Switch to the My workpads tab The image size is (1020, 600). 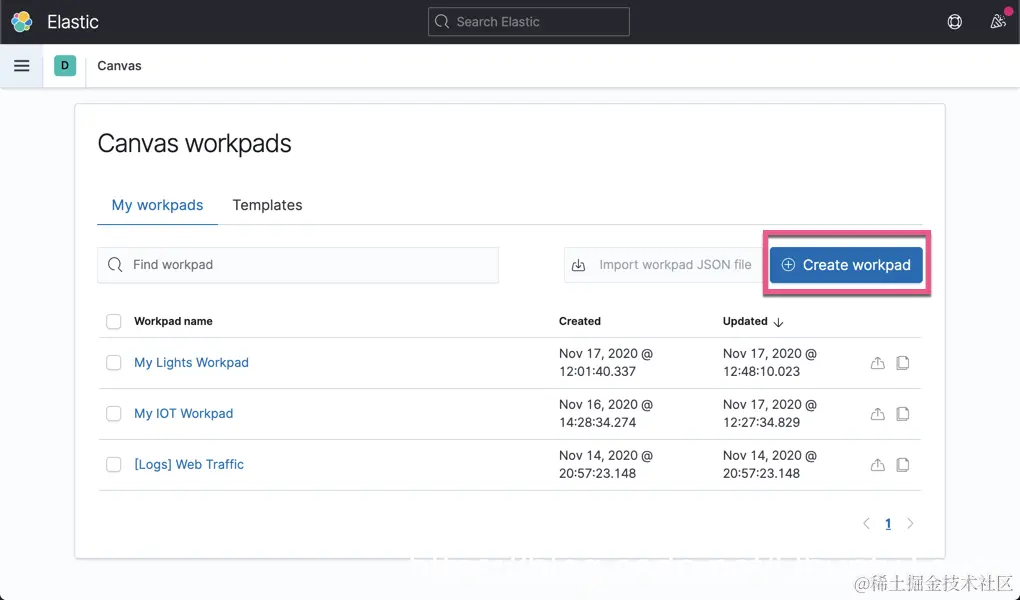point(157,205)
